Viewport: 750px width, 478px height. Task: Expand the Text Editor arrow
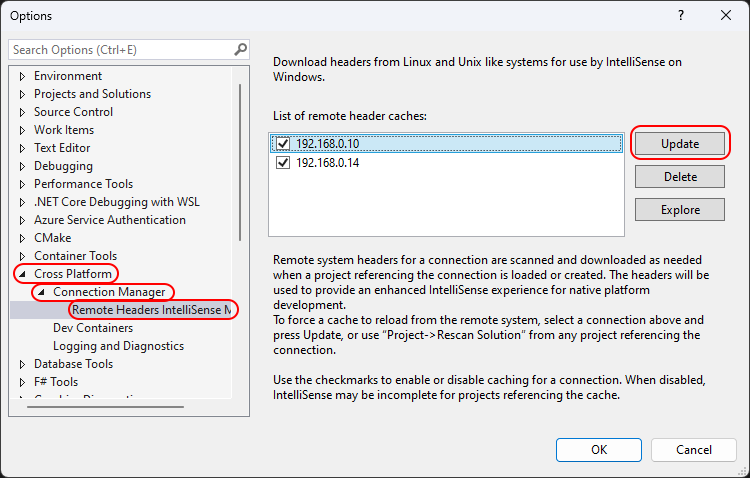coord(23,148)
